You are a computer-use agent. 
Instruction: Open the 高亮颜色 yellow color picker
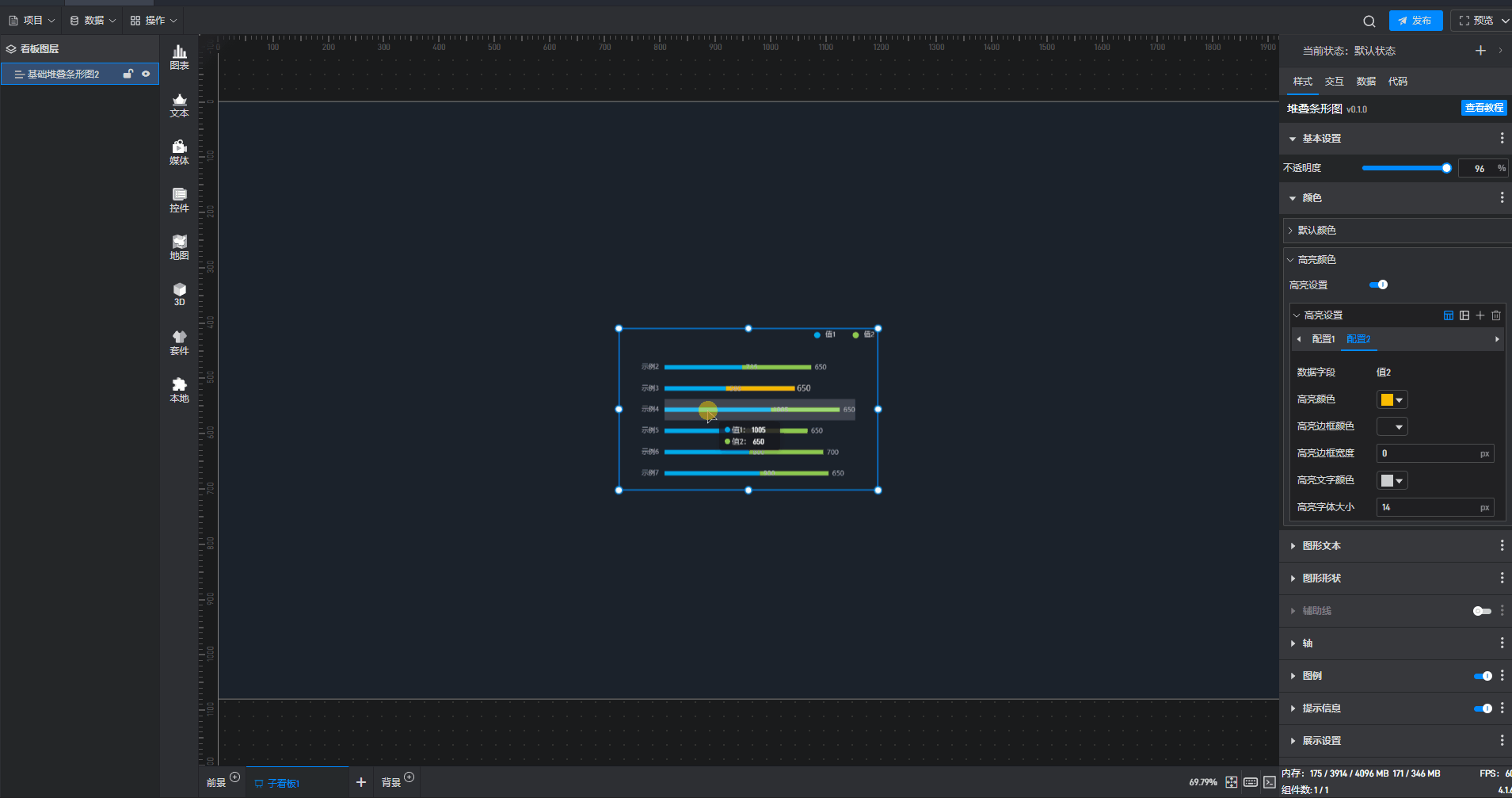coord(1392,400)
